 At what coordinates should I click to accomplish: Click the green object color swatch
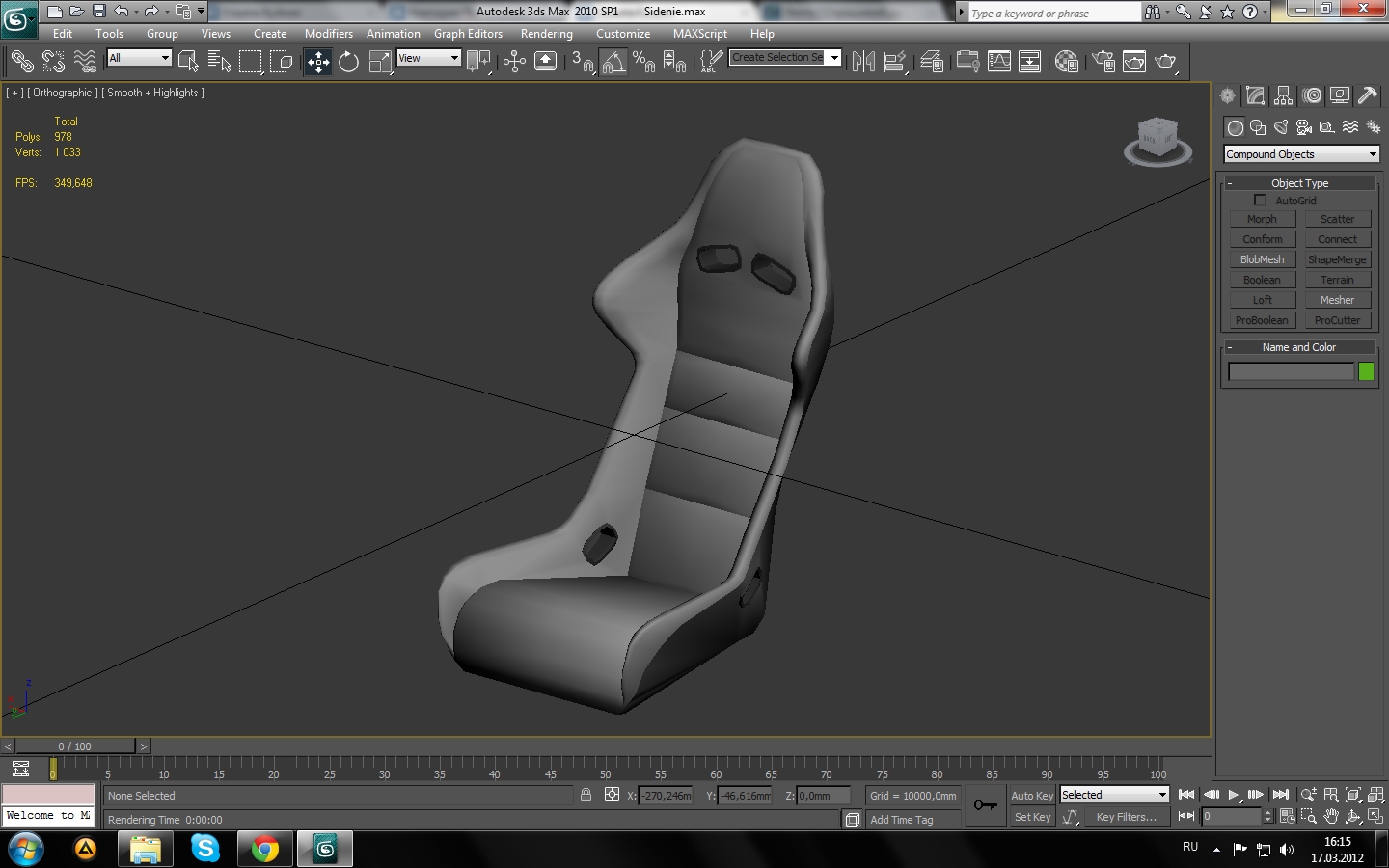click(1366, 372)
